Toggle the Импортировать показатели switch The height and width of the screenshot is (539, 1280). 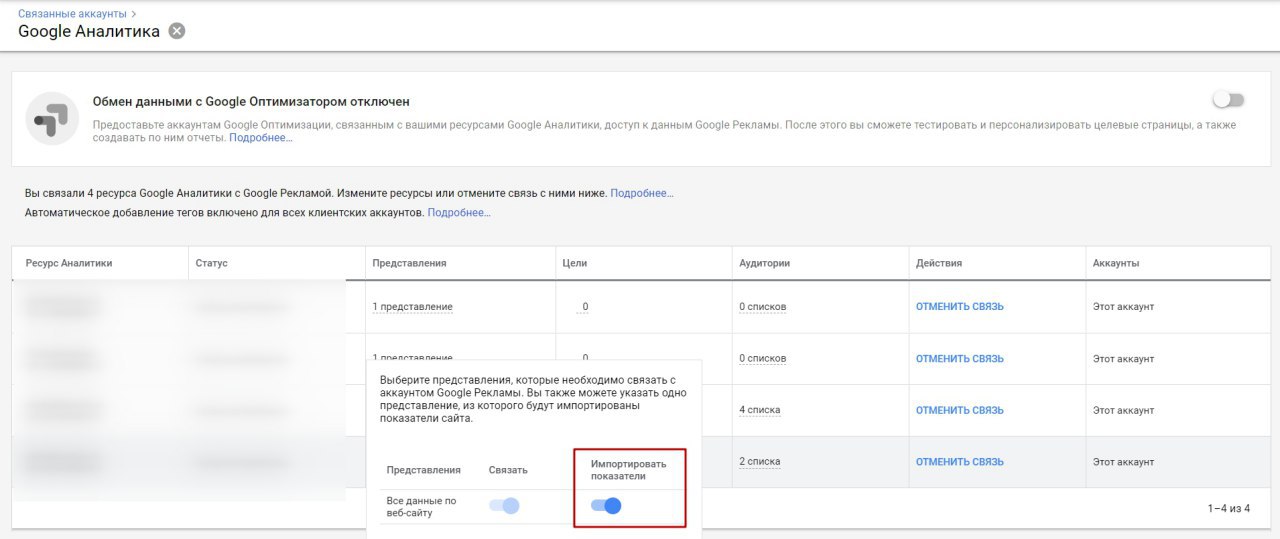point(606,506)
